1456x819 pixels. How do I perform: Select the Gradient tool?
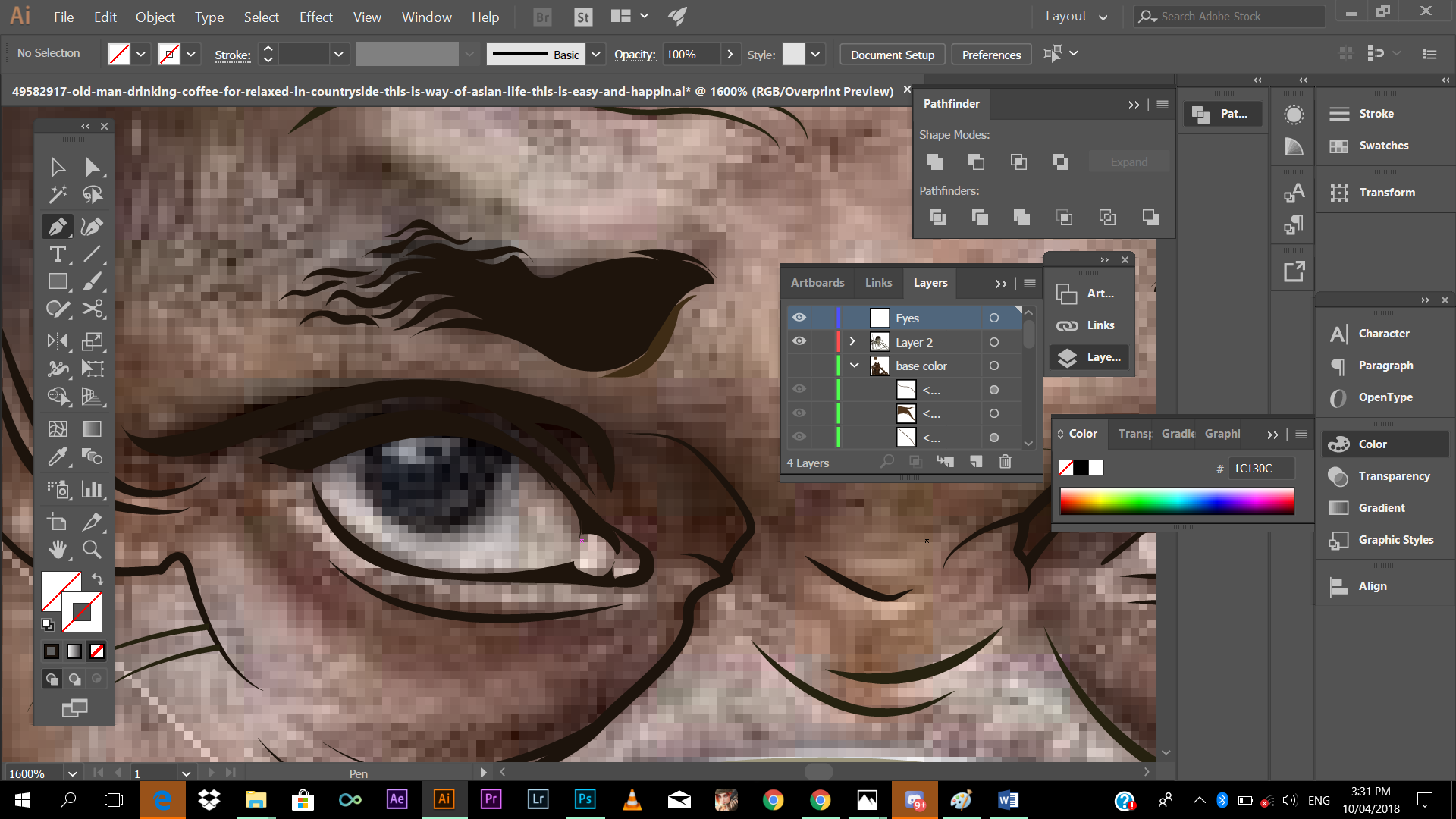click(93, 428)
